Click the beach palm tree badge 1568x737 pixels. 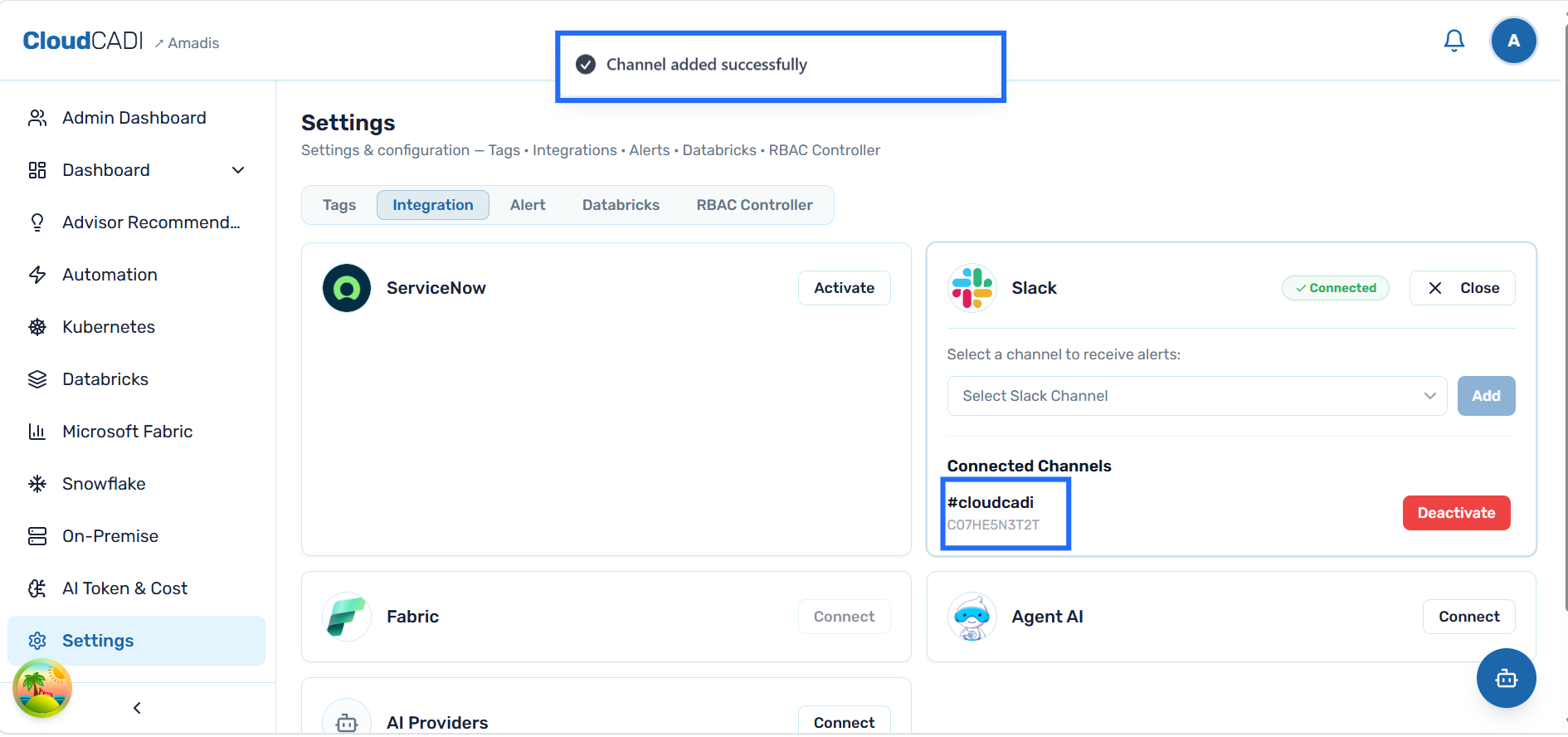(x=42, y=688)
